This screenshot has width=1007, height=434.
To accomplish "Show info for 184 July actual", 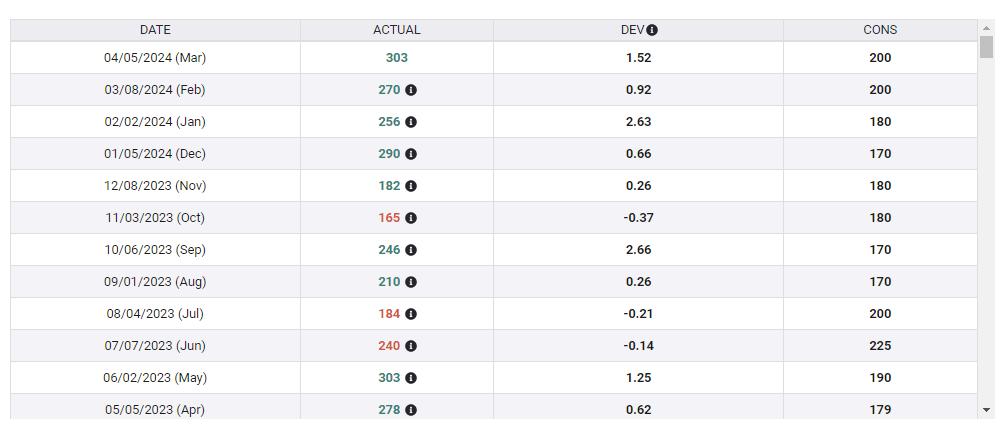I will click(x=411, y=314).
